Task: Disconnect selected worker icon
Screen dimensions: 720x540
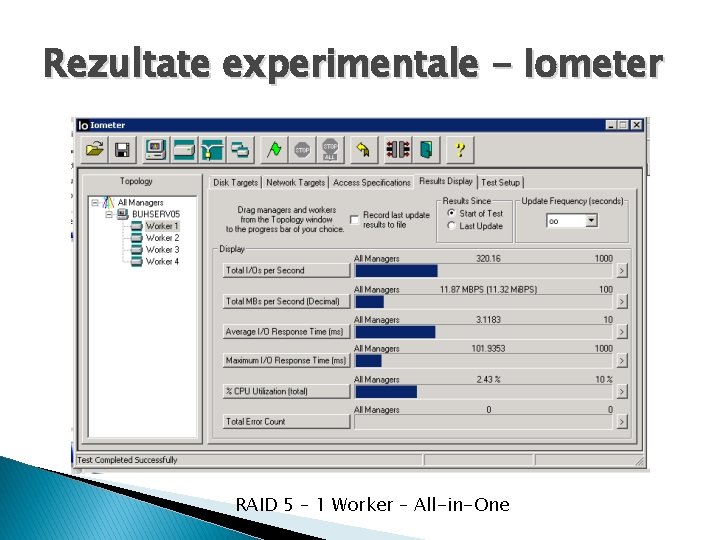Action: pos(398,150)
